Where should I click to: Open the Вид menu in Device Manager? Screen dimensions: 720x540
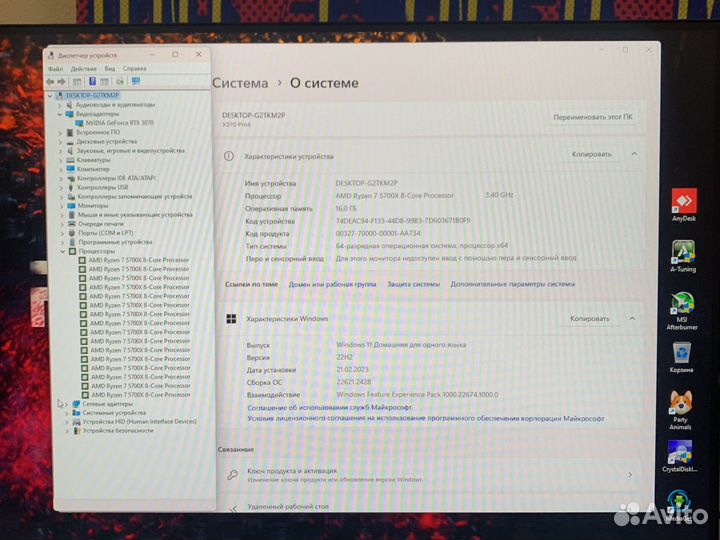click(110, 69)
